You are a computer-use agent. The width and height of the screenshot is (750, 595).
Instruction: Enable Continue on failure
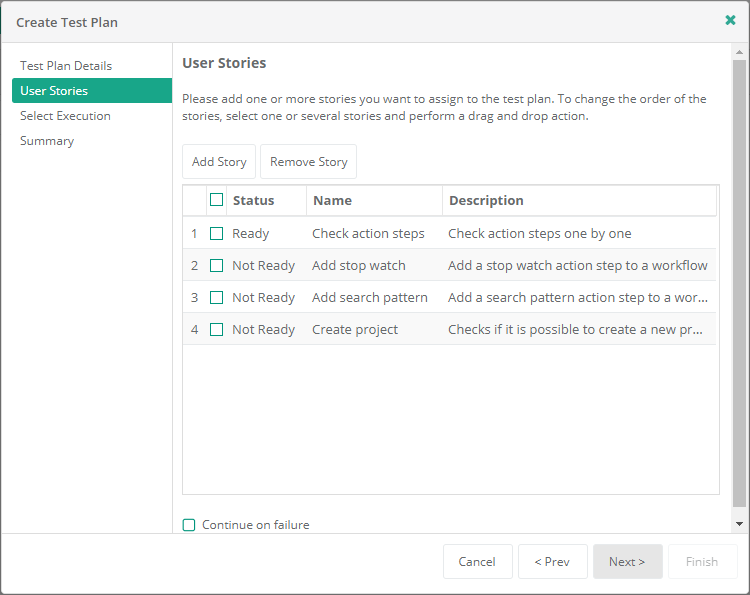[x=189, y=525]
